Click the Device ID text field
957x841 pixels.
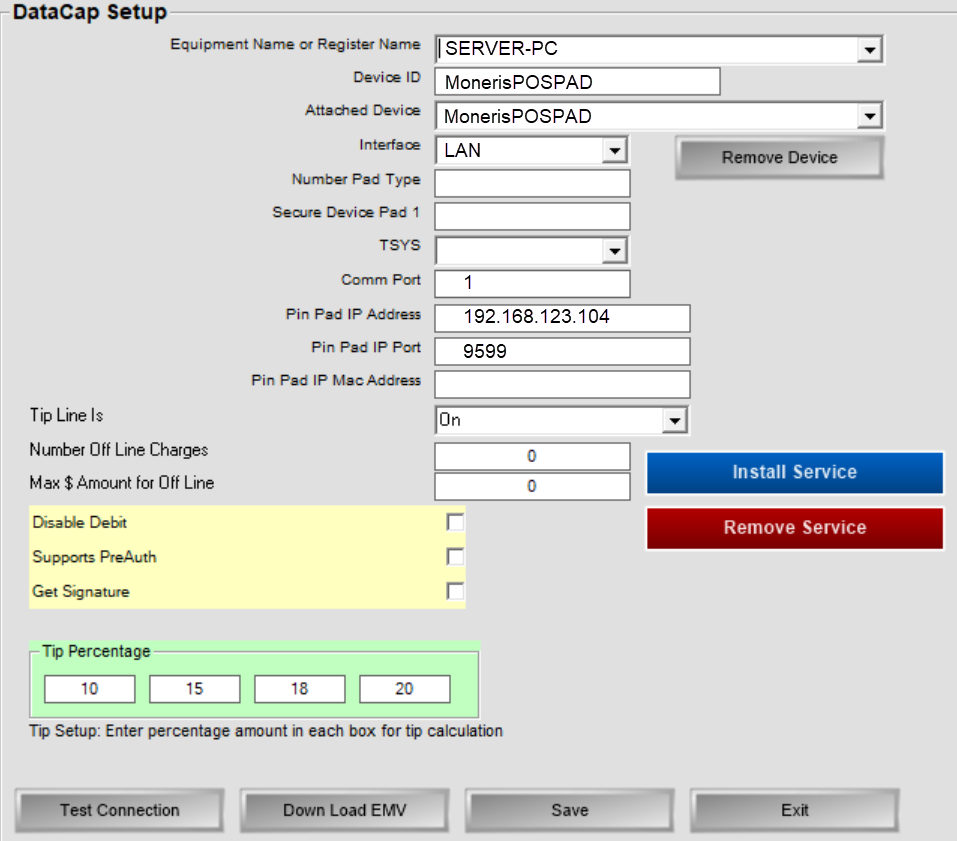(577, 82)
